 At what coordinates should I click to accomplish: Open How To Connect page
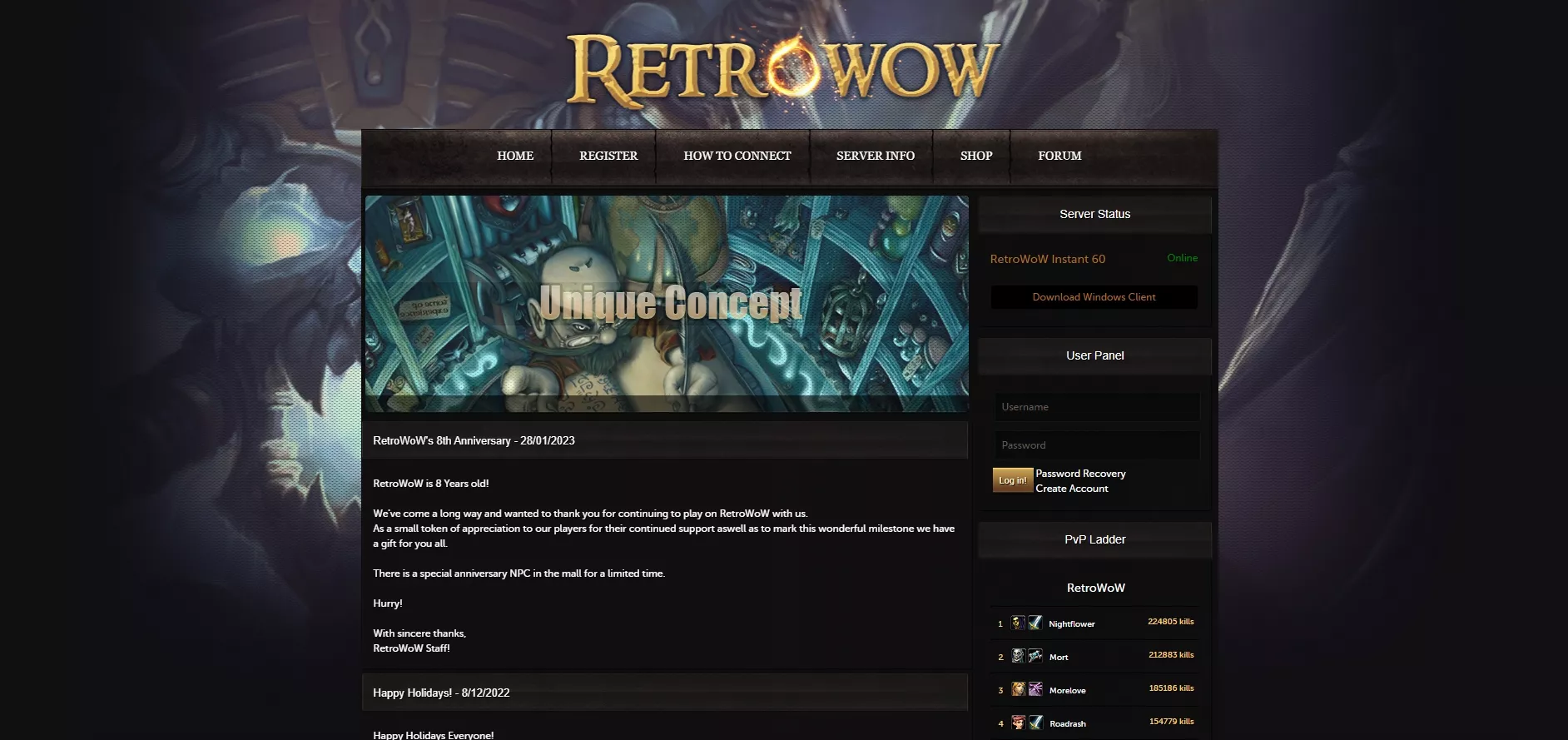pyautogui.click(x=737, y=156)
